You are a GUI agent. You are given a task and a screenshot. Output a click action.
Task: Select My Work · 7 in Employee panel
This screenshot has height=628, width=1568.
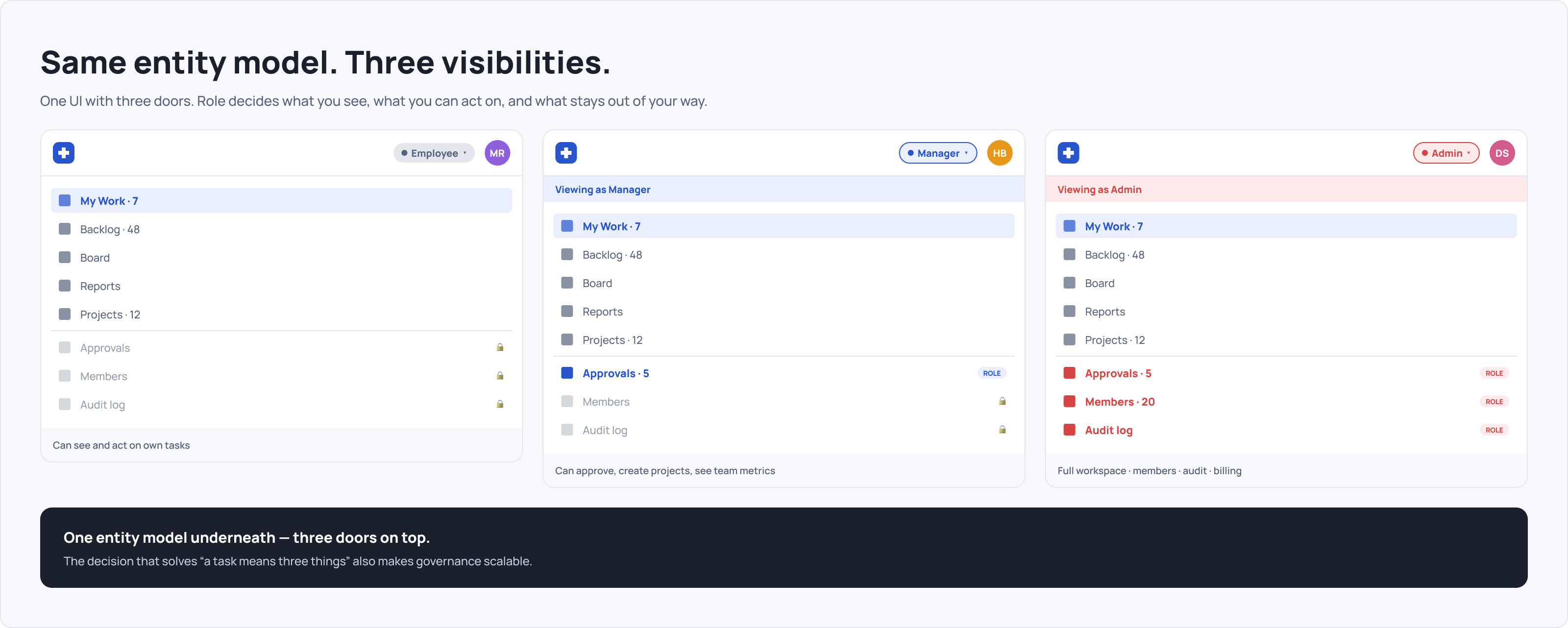tap(281, 201)
